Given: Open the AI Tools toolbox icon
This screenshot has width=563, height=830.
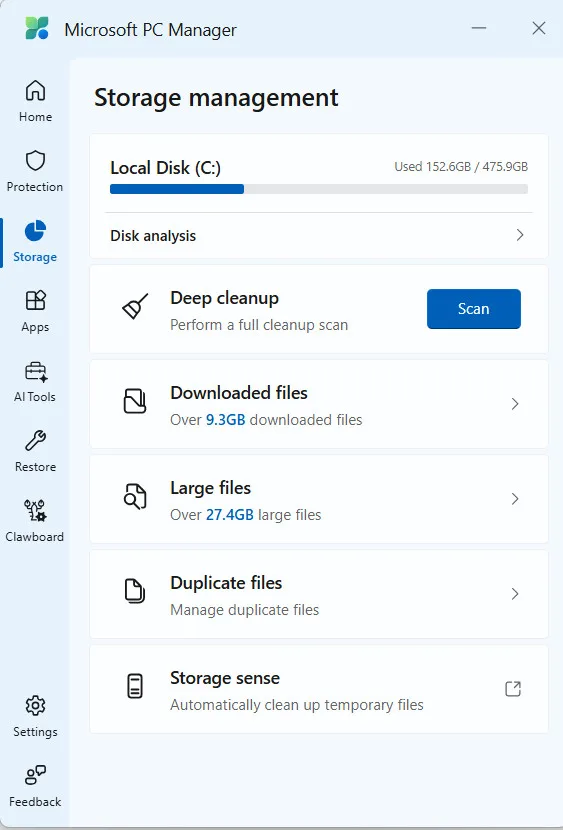Looking at the screenshot, I should pyautogui.click(x=35, y=372).
